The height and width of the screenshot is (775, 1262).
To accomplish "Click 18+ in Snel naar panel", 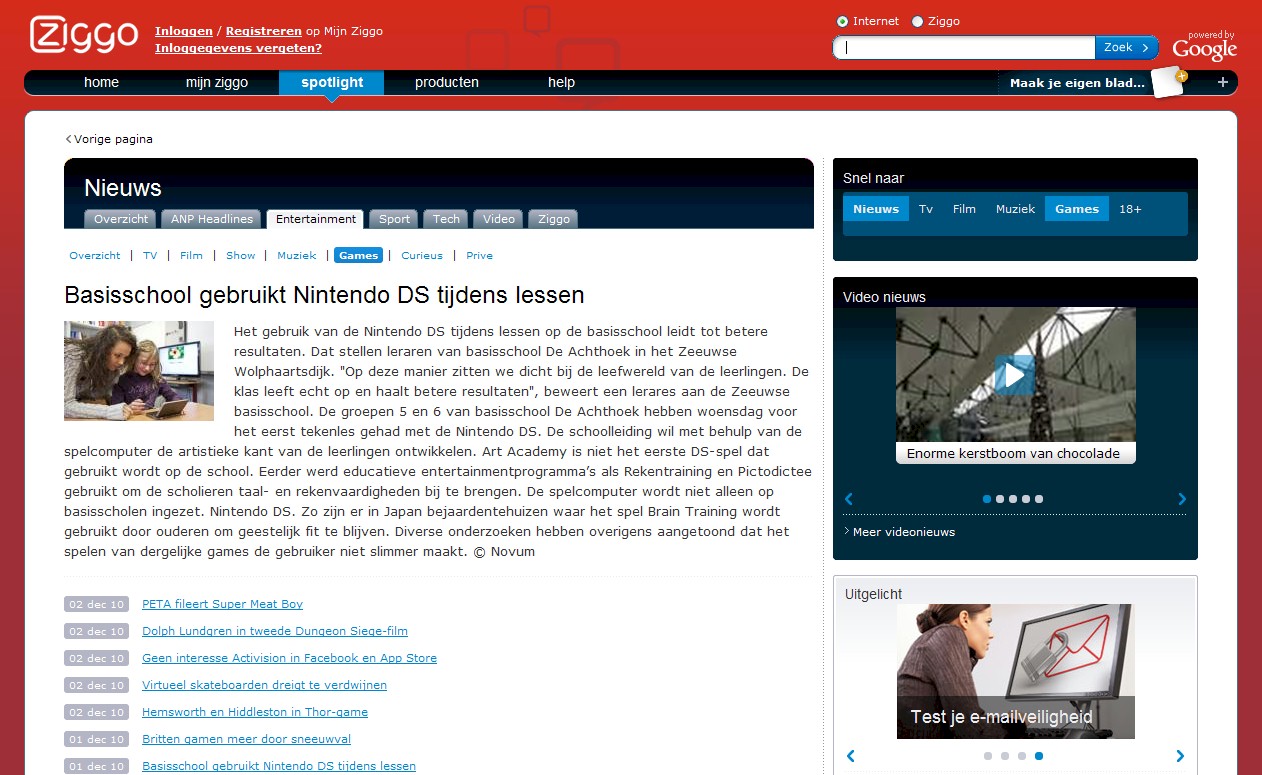I will tap(1130, 209).
